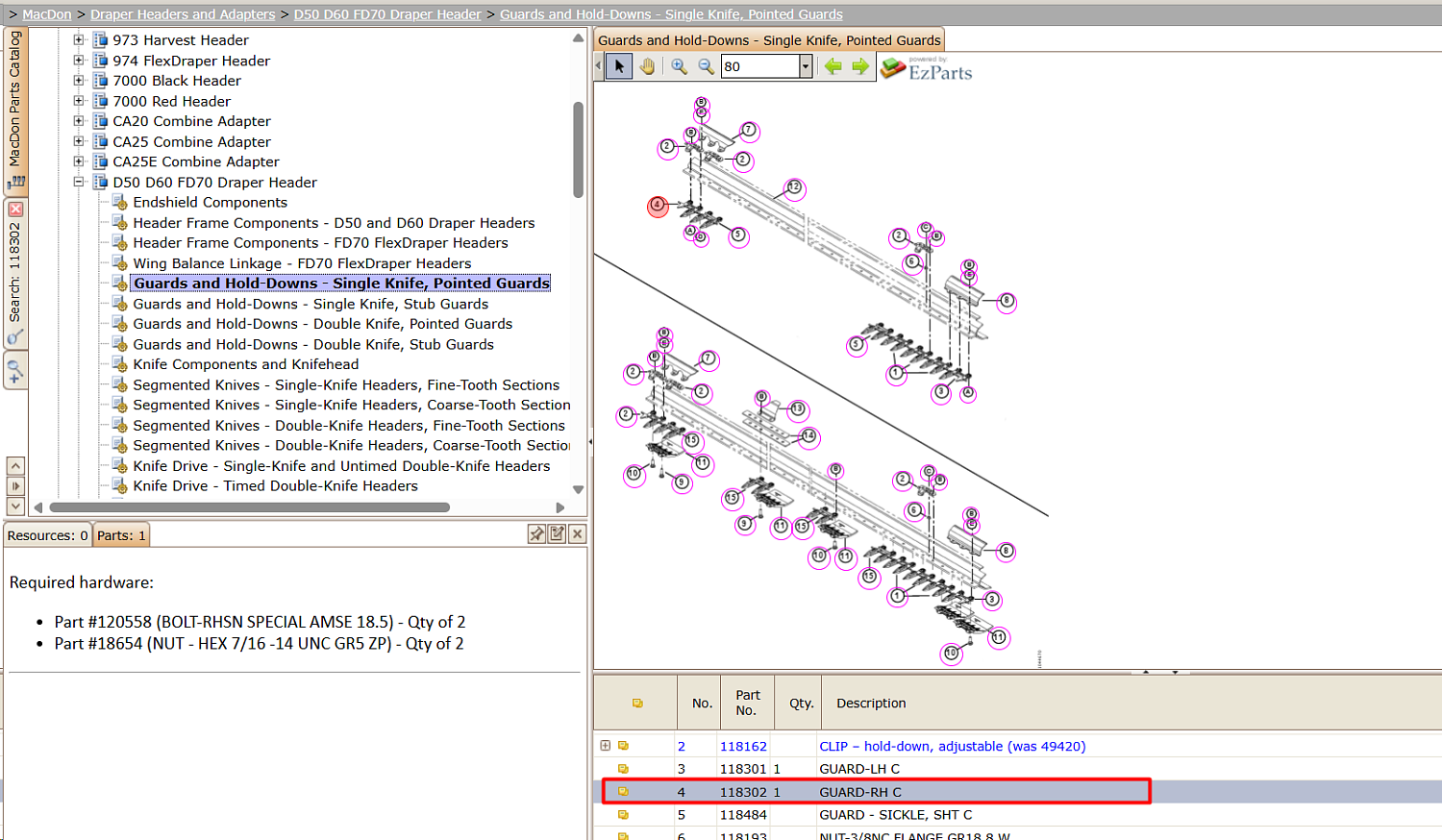Open the new search magnifier tab

click(15, 370)
